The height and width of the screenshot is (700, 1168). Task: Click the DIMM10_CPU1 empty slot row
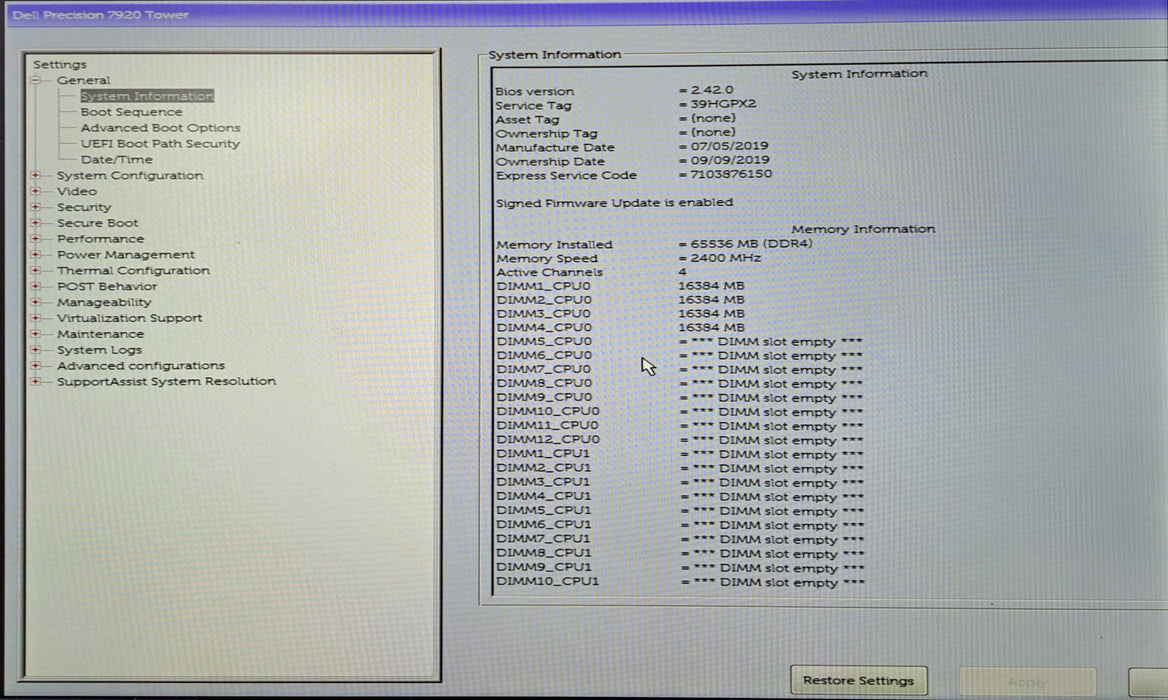[679, 582]
